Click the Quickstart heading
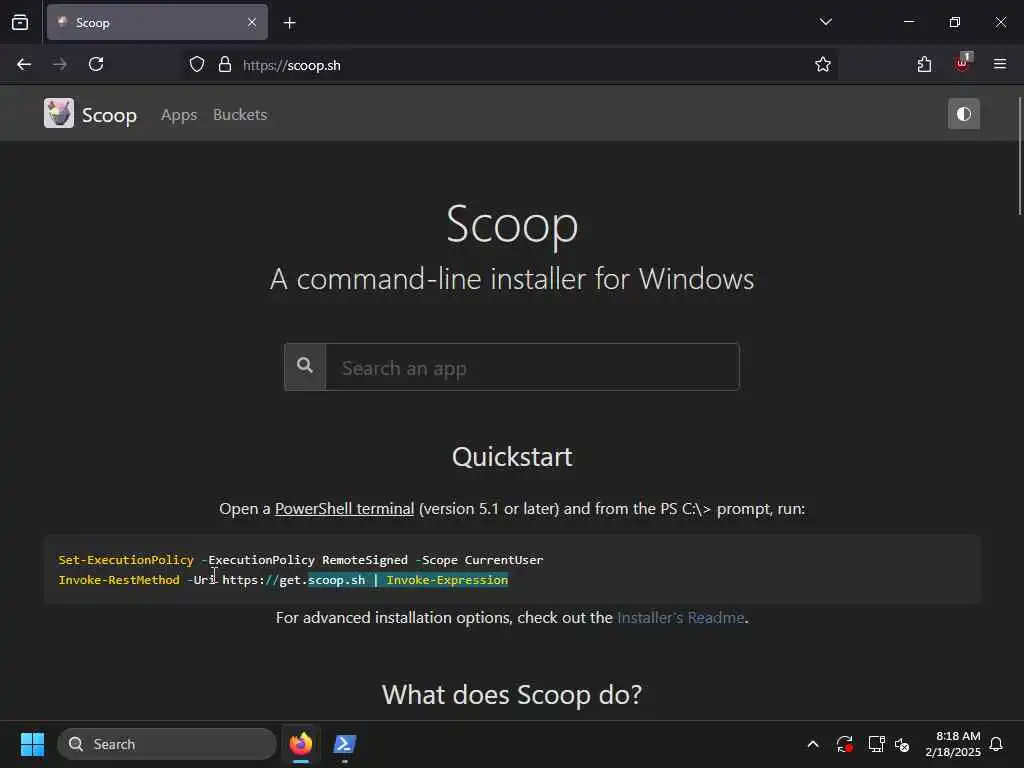Viewport: 1024px width, 768px height. pyautogui.click(x=512, y=456)
